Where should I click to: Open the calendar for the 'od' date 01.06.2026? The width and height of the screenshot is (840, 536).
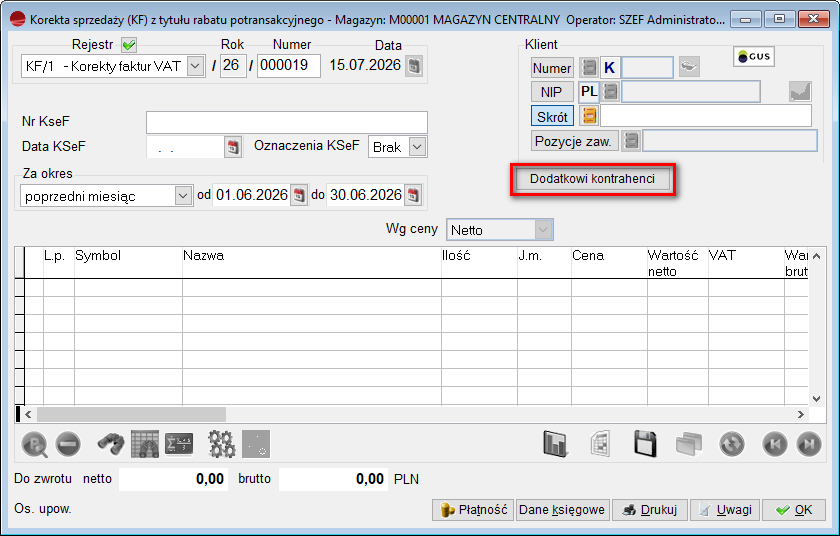pyautogui.click(x=299, y=195)
